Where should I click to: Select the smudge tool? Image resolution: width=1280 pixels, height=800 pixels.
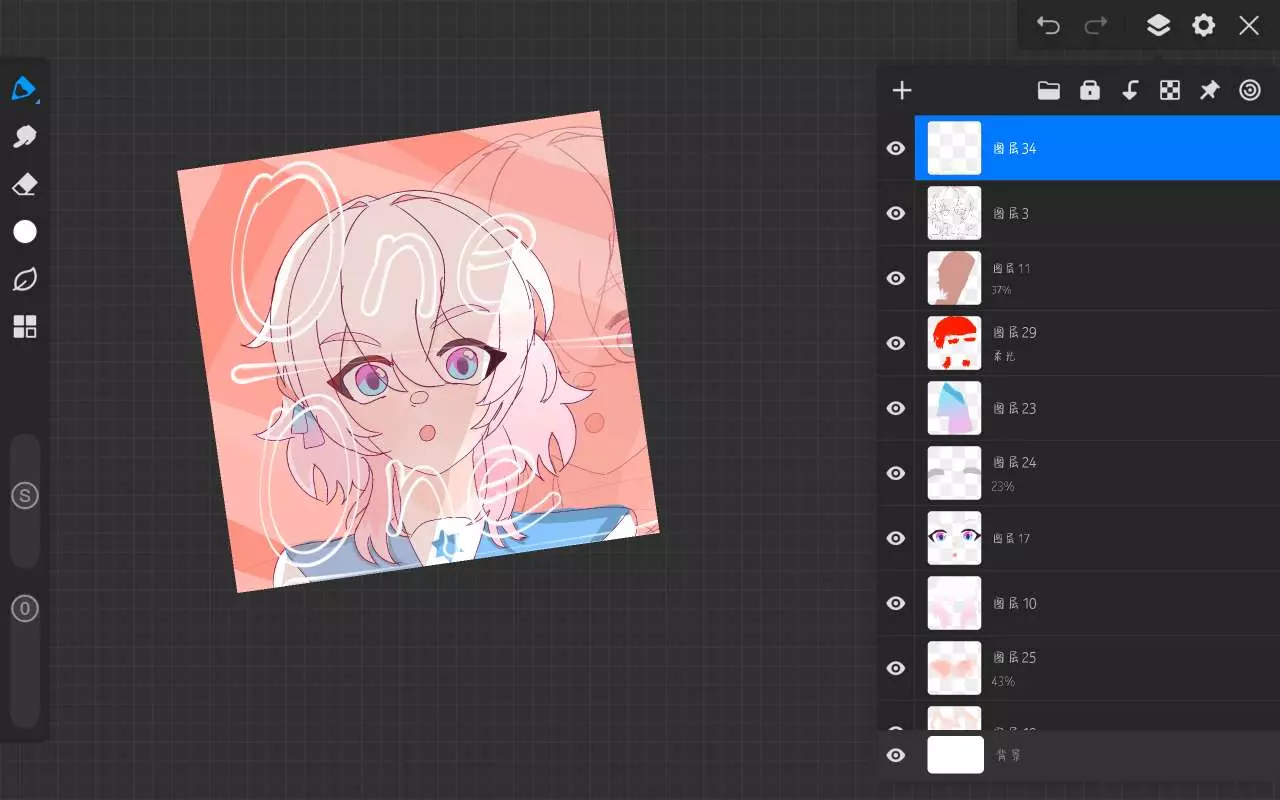click(x=24, y=136)
